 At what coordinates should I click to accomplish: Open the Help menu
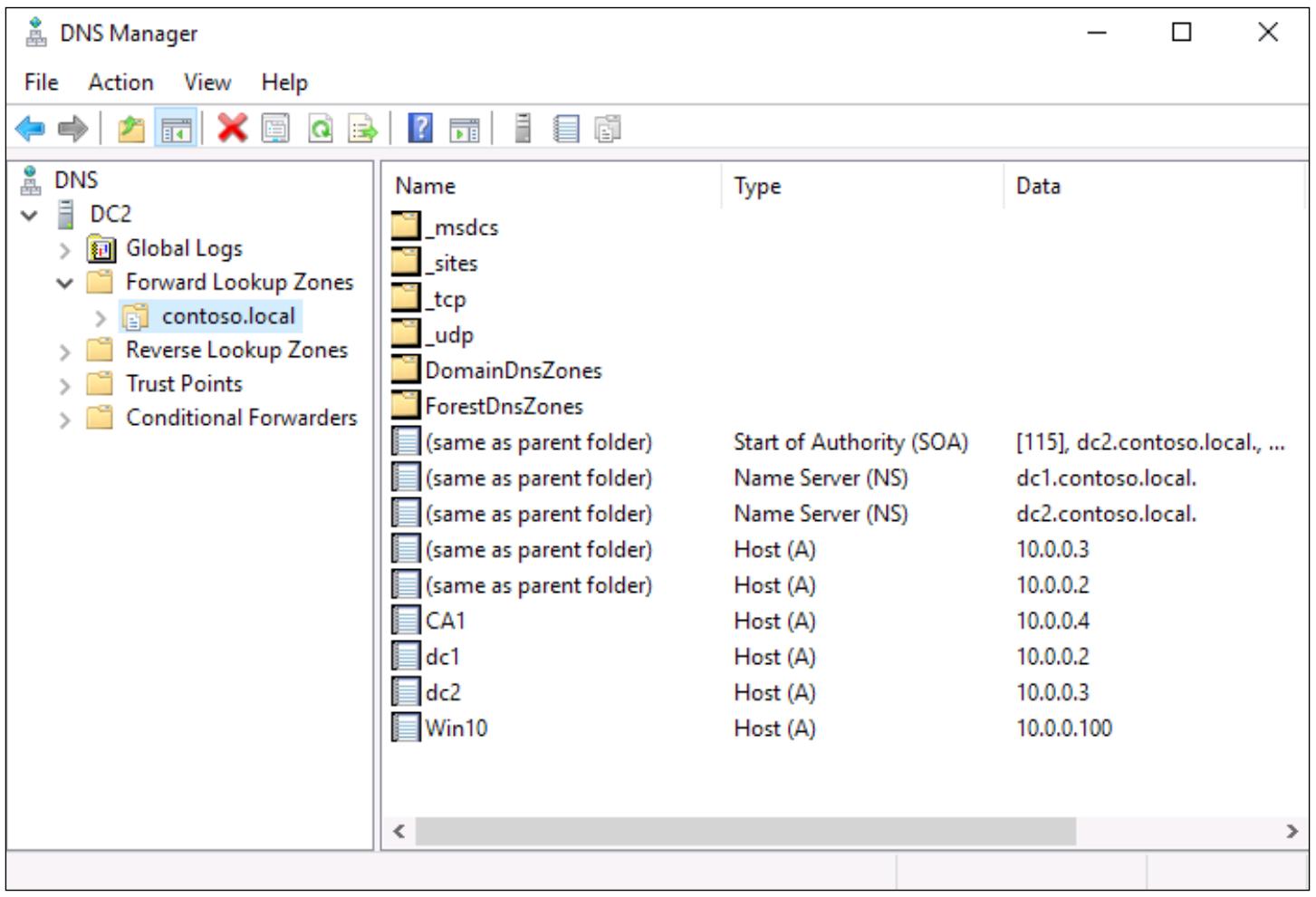point(284,82)
